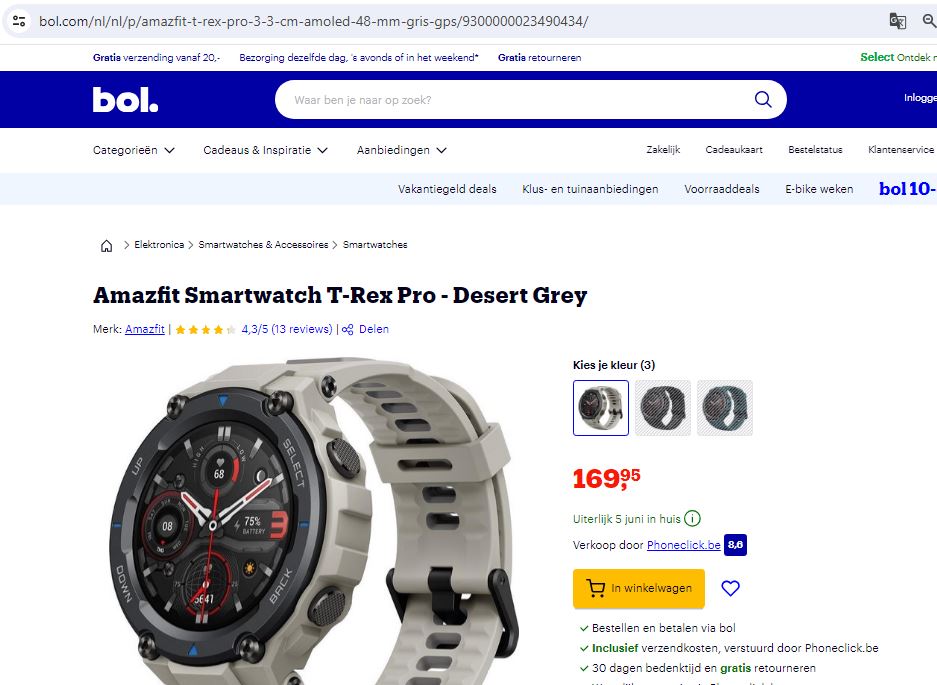Select the blue-green watch color variant
The width and height of the screenshot is (937, 685).
pyautogui.click(x=725, y=408)
